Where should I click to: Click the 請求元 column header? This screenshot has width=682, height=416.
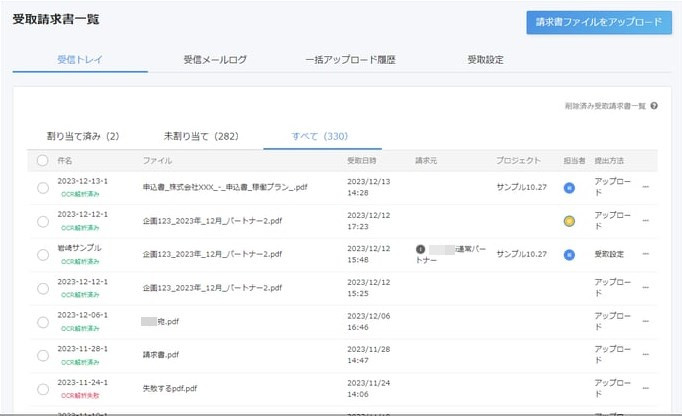[426, 161]
